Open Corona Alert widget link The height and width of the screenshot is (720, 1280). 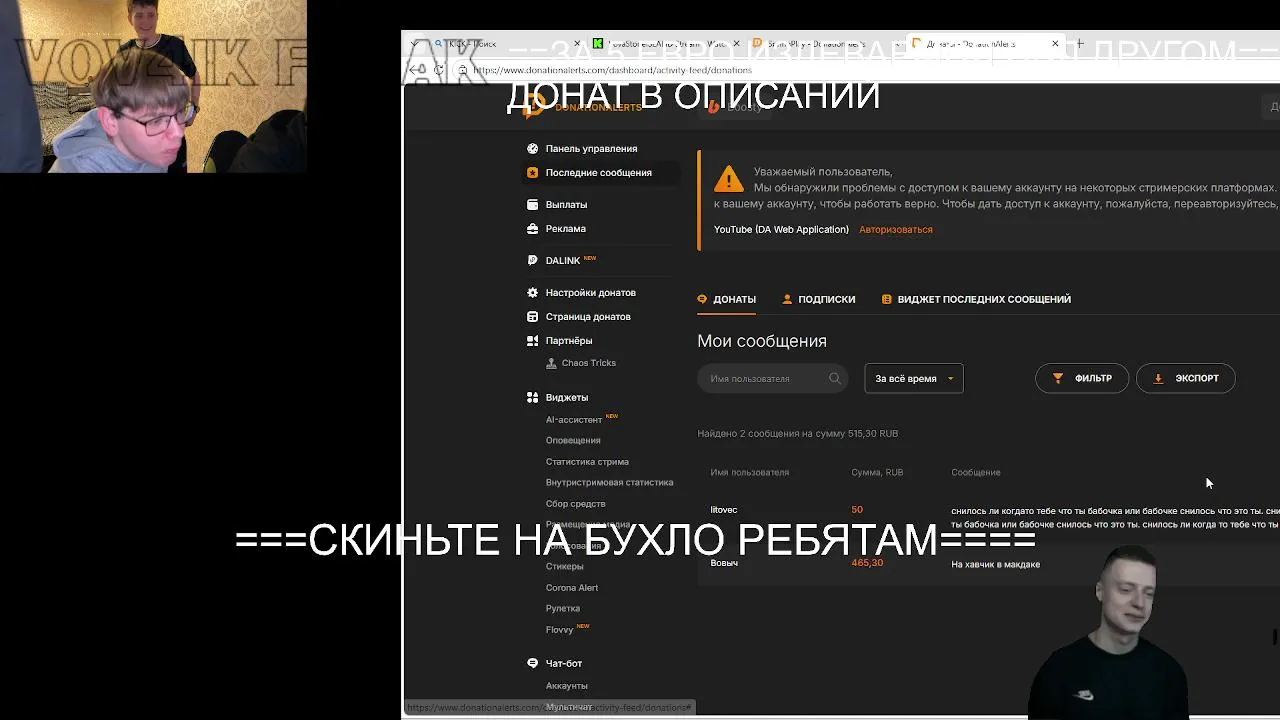point(572,588)
